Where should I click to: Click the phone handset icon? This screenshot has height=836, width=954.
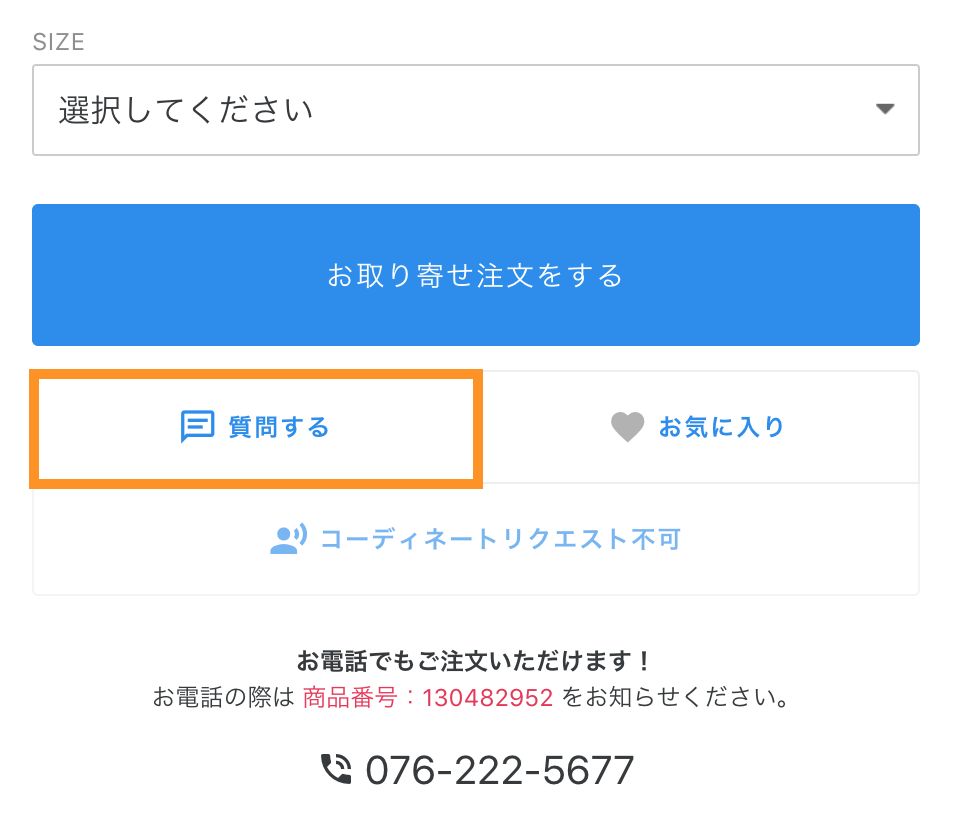click(336, 769)
